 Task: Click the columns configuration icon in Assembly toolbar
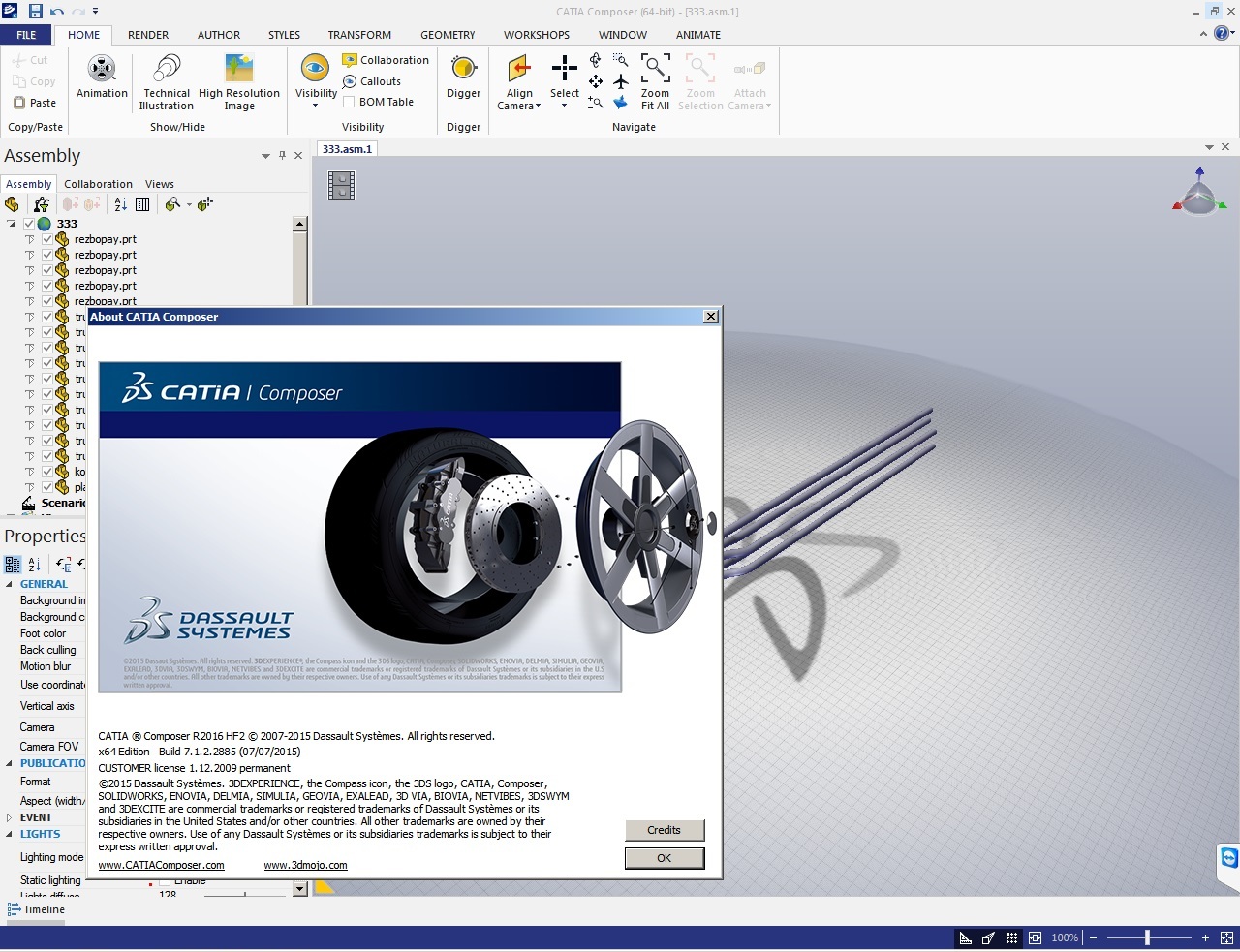pos(142,204)
